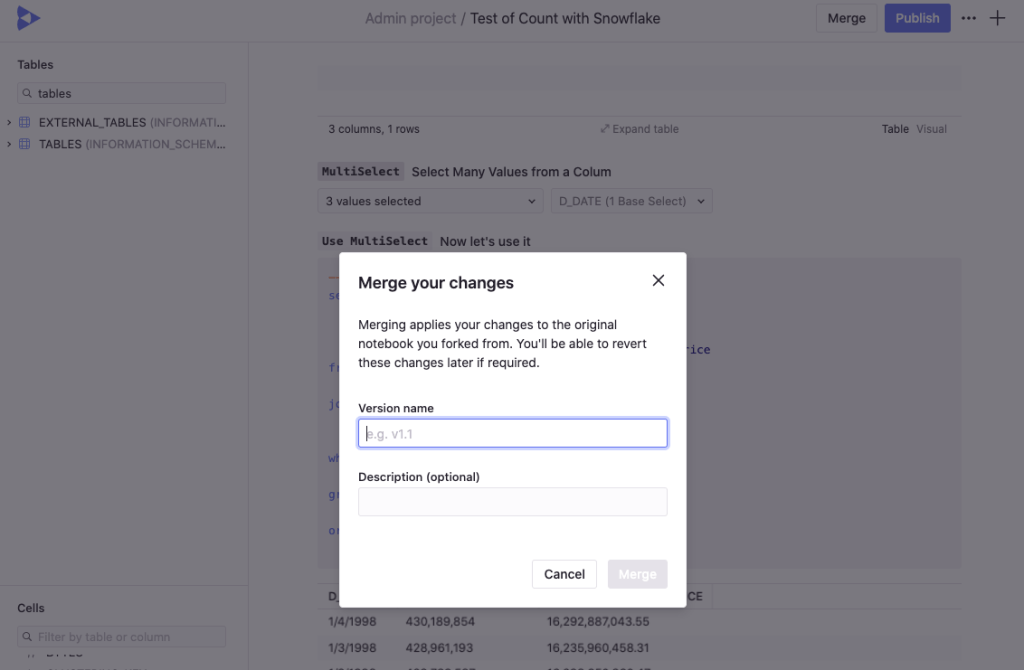1024x670 pixels.
Task: Click the app logo in top-left corner
Action: point(28,18)
